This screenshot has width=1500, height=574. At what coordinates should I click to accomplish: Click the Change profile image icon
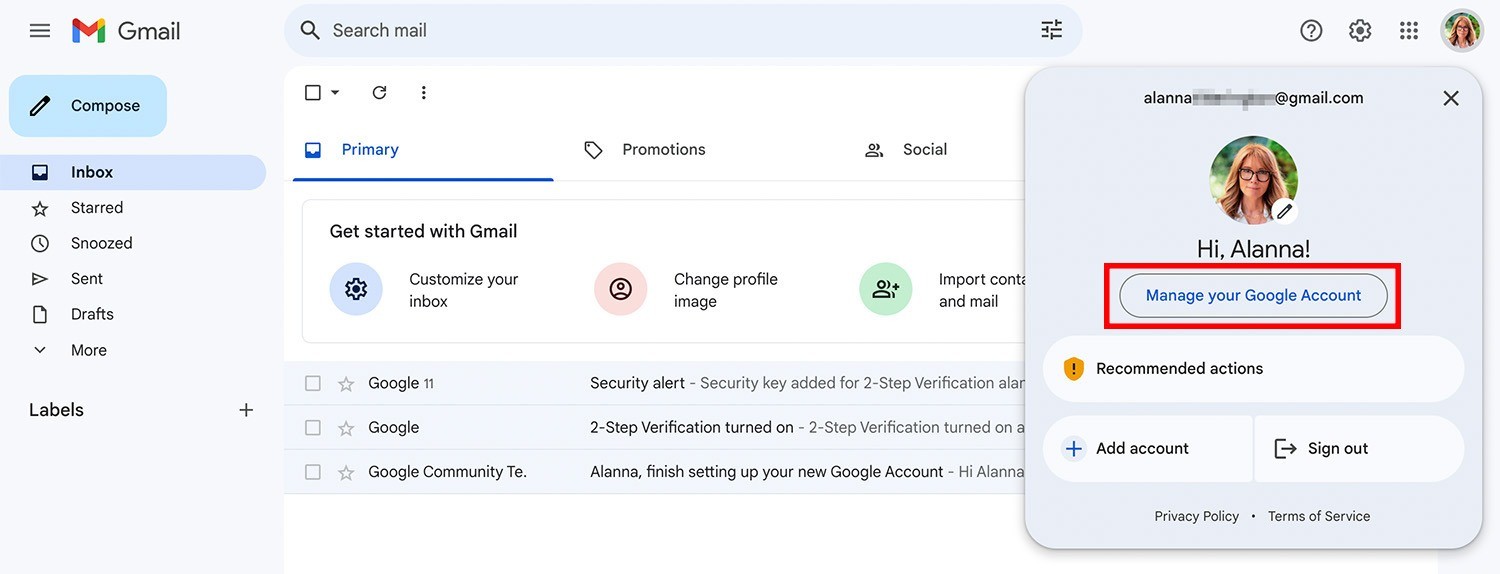tap(621, 289)
